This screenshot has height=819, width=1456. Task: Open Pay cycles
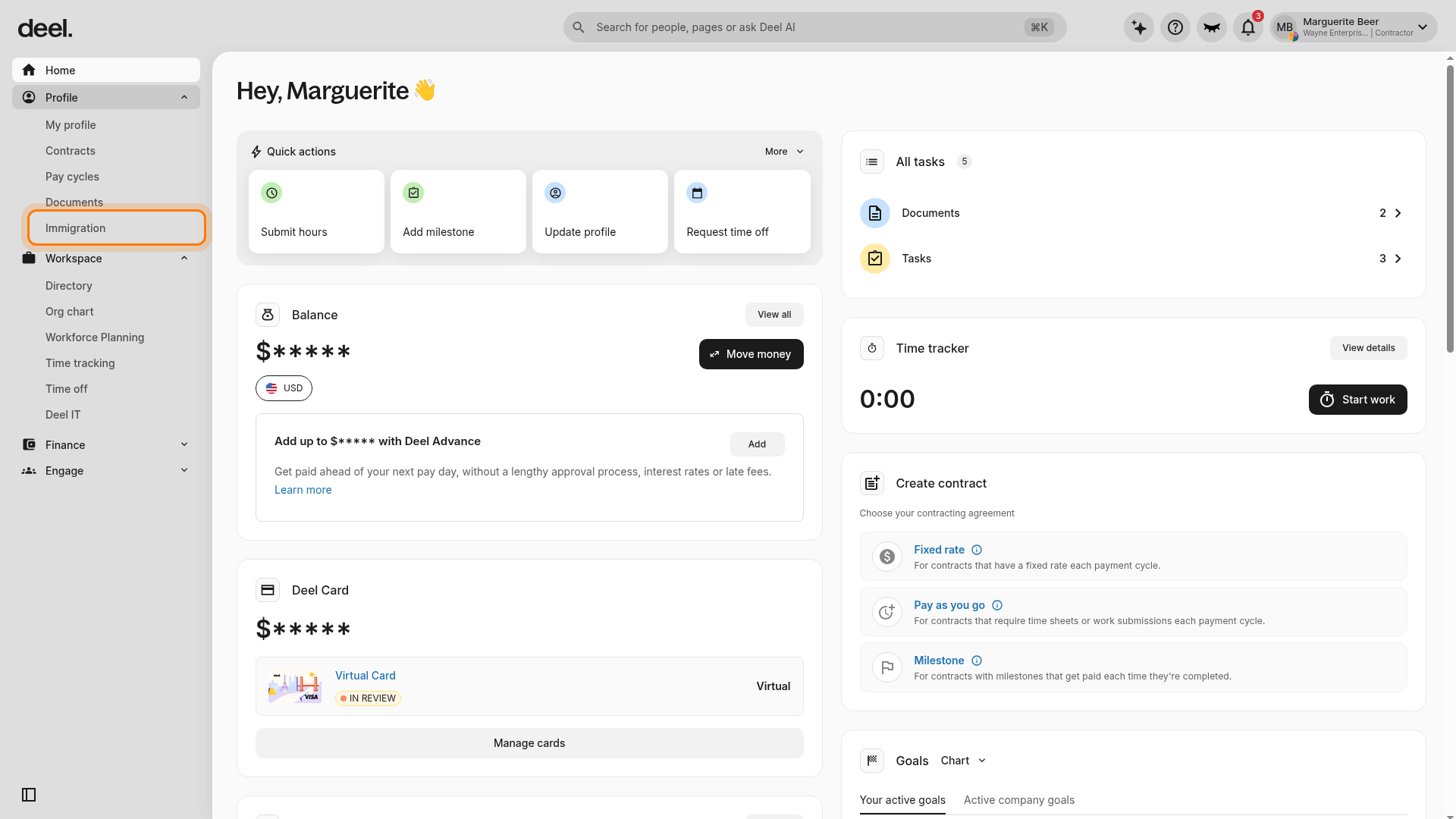click(72, 177)
